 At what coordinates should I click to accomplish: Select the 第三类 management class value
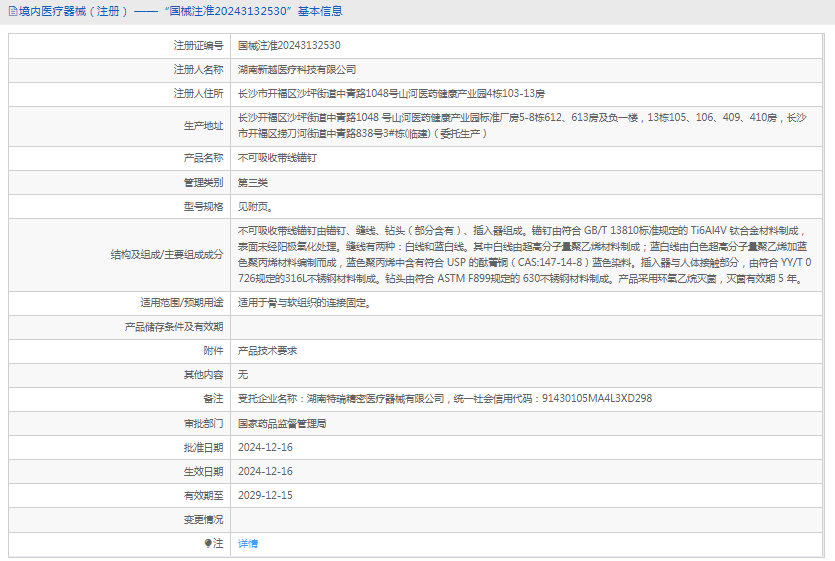253,183
